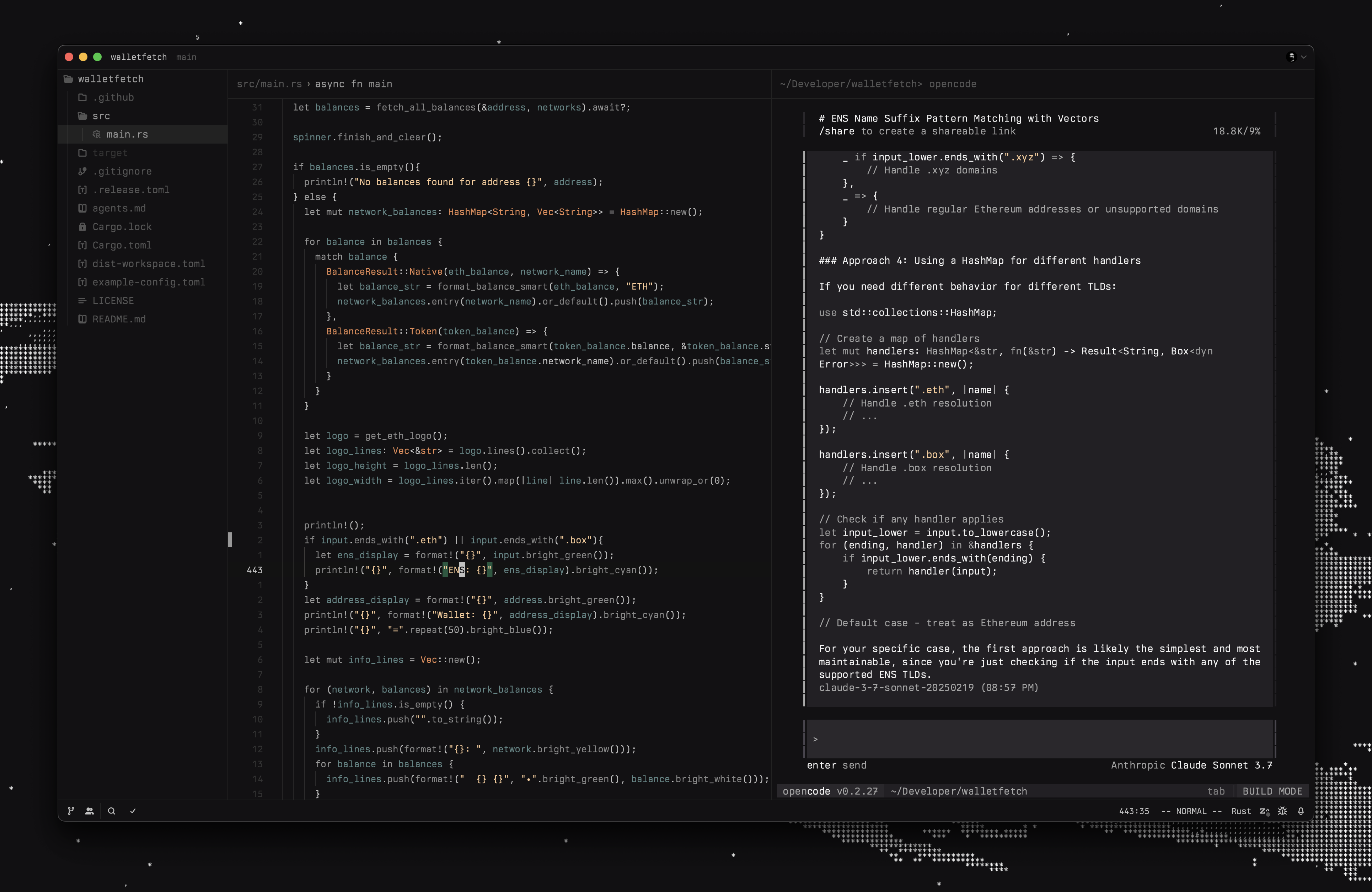The width and height of the screenshot is (1372, 892).
Task: Click the opencode prompt input field
Action: (1038, 739)
